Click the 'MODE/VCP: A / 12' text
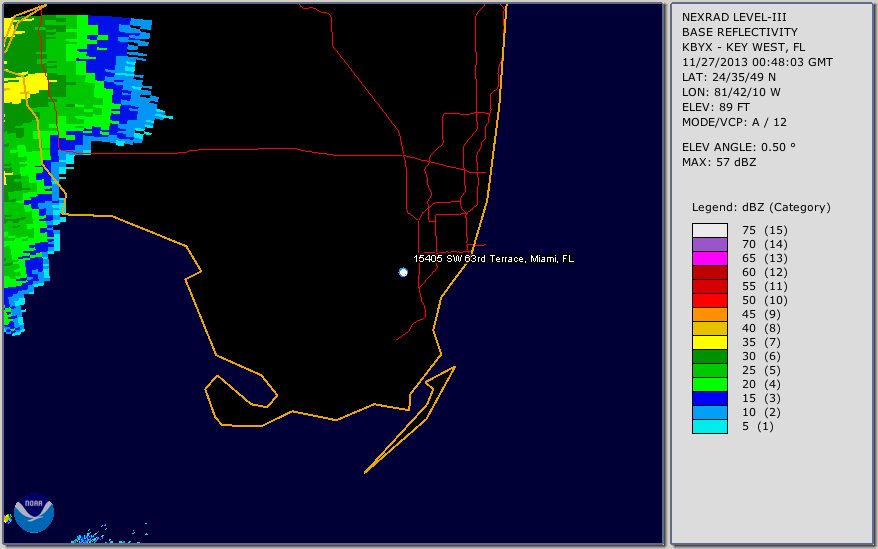This screenshot has height=549, width=878. point(734,122)
